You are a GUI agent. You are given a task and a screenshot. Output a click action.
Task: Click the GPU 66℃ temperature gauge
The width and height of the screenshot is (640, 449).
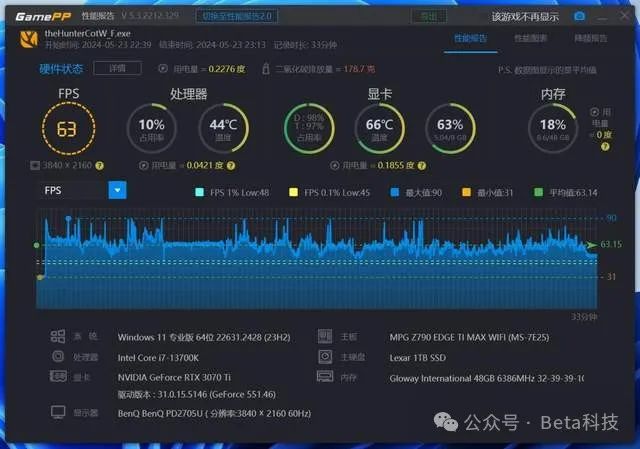380,129
